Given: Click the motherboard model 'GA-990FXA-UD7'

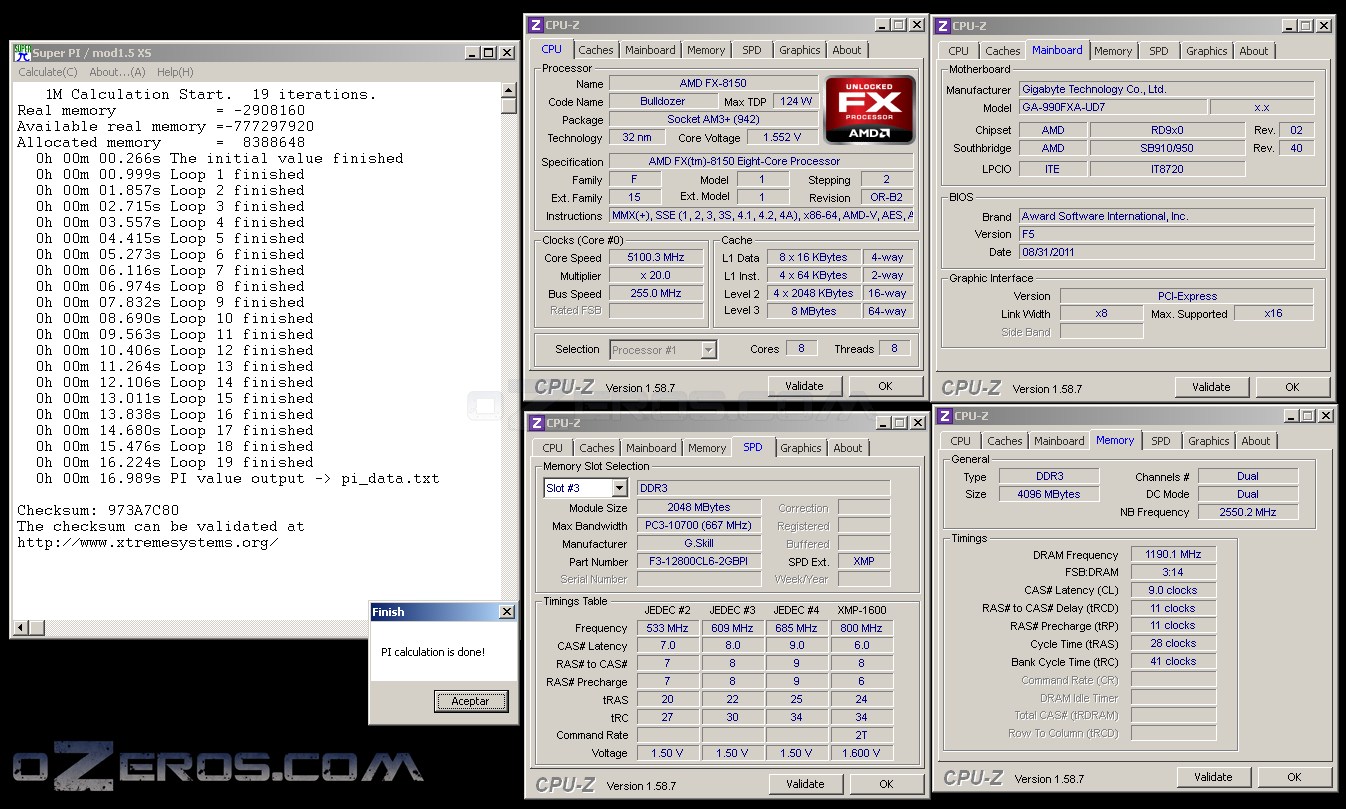Looking at the screenshot, I should pos(1111,107).
